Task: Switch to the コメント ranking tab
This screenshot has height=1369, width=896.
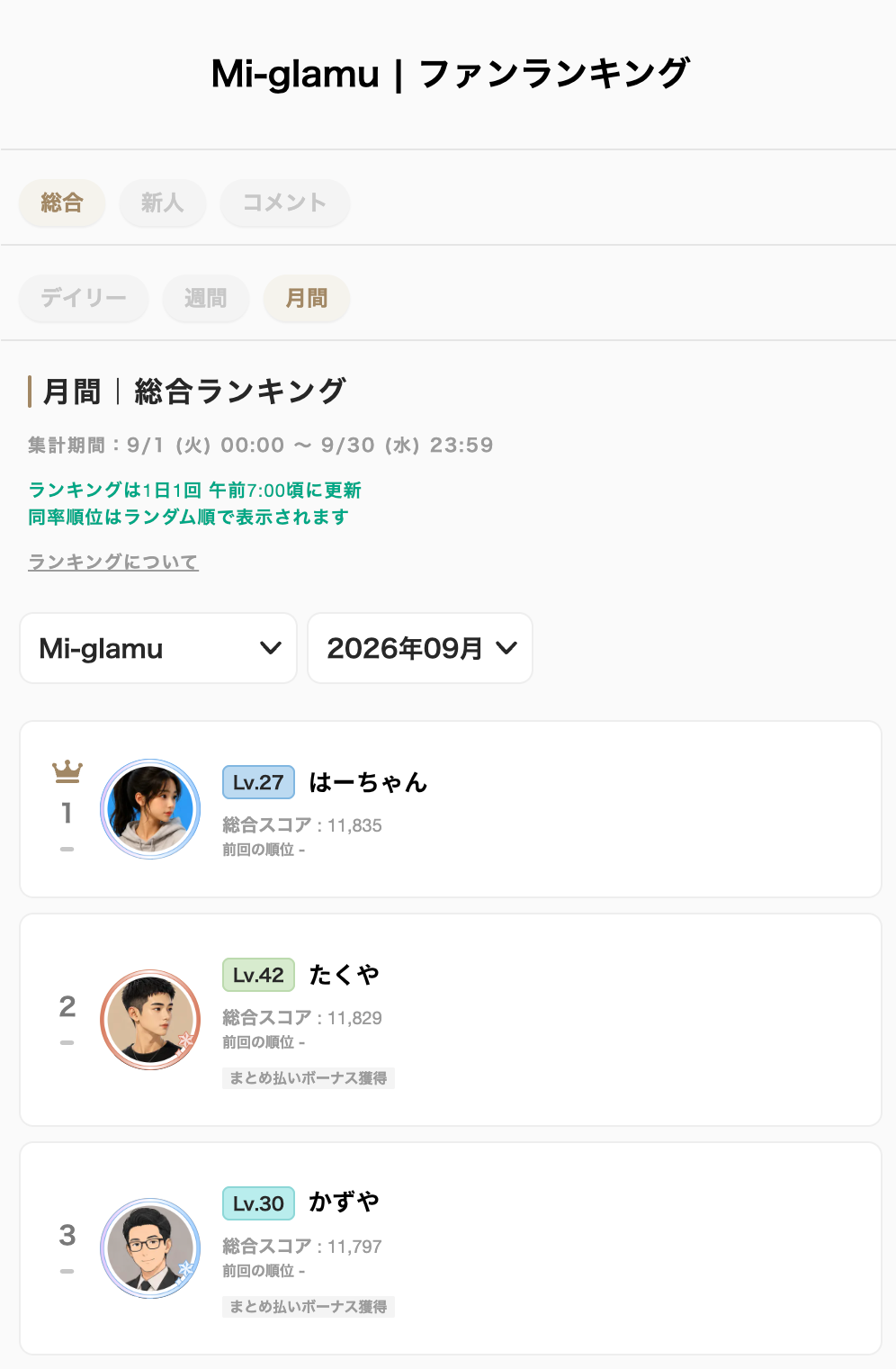Action: tap(284, 203)
